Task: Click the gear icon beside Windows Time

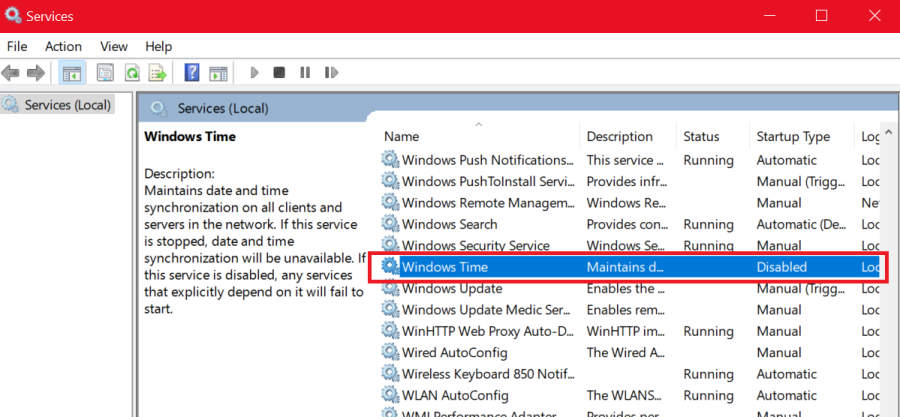Action: click(390, 266)
